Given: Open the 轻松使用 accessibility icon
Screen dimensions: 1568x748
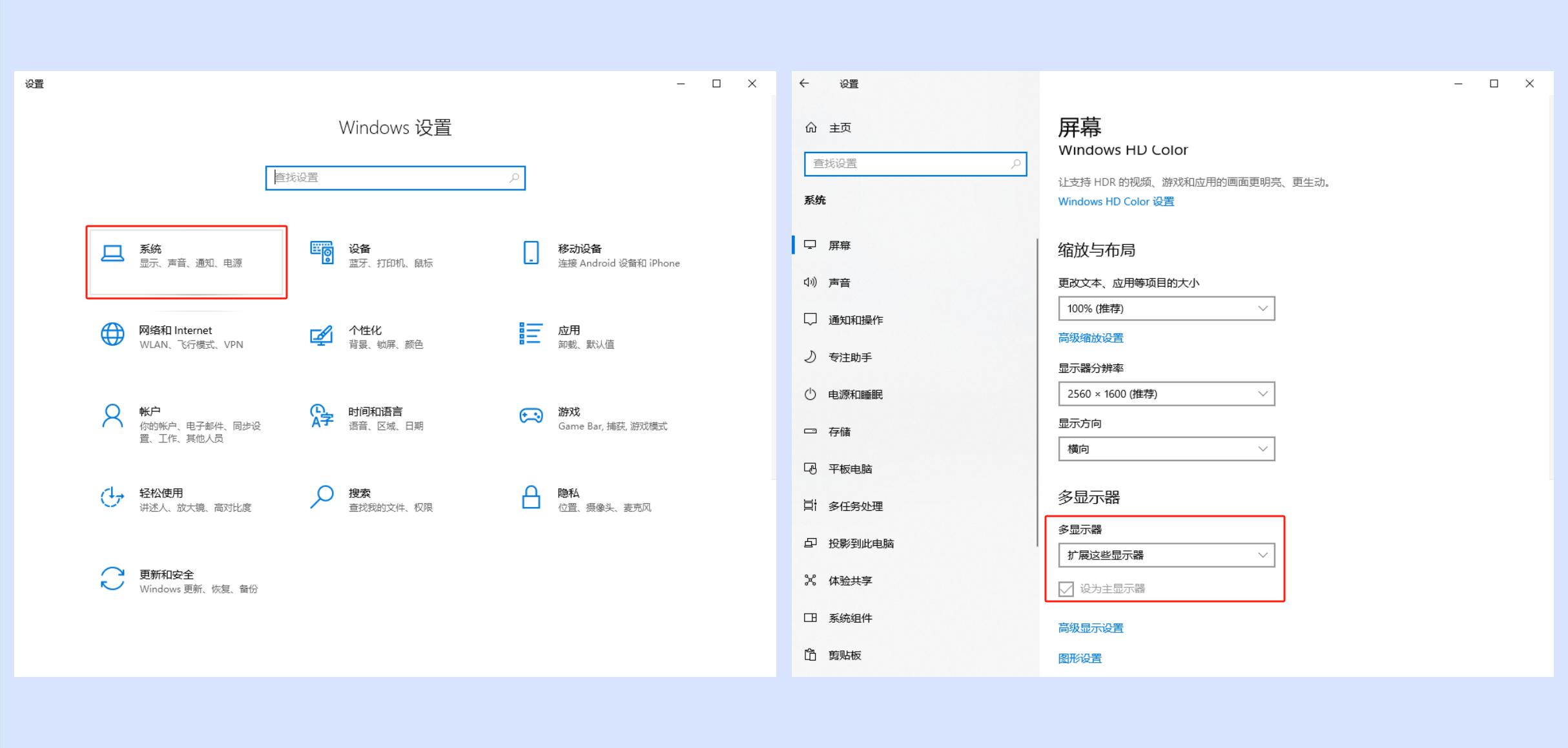Looking at the screenshot, I should pos(112,497).
